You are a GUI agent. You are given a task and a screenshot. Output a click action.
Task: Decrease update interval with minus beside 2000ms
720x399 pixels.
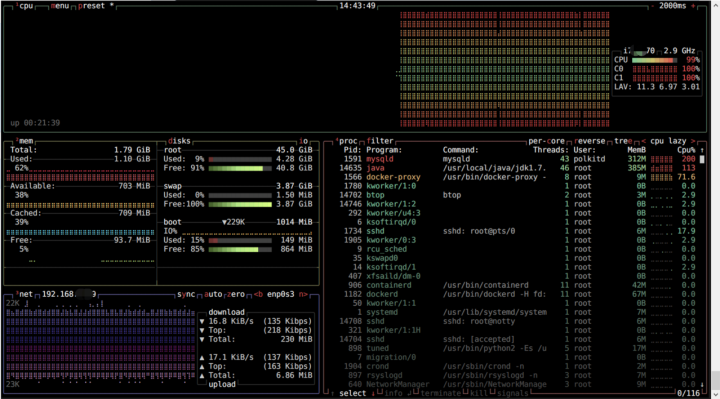[652, 6]
